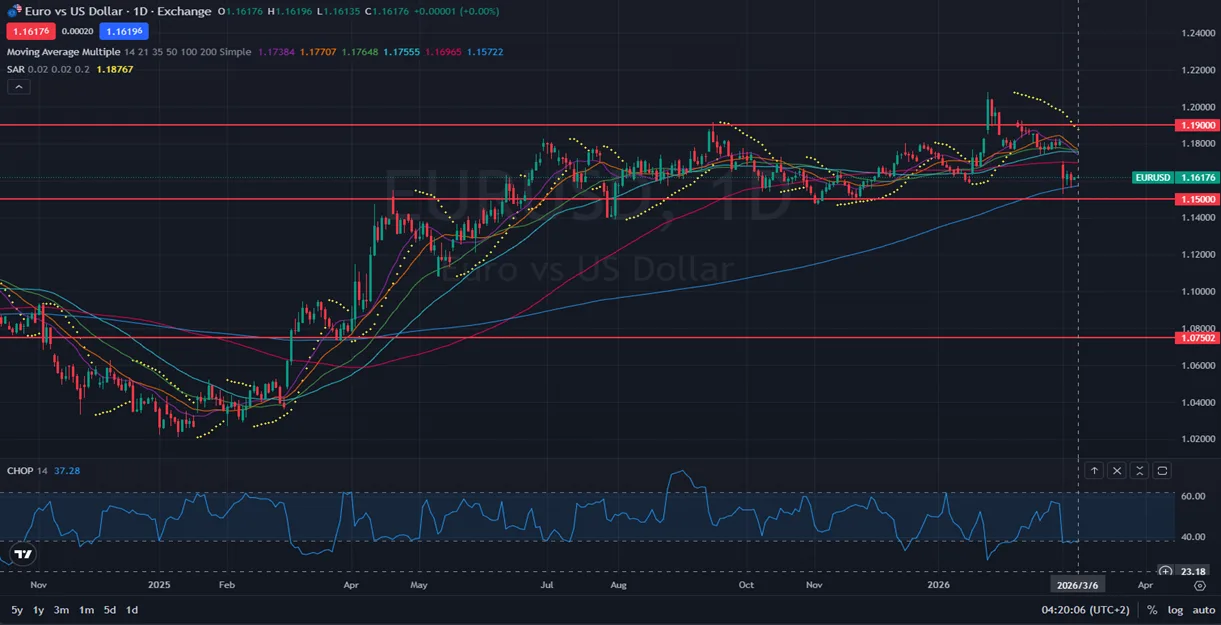Image resolution: width=1221 pixels, height=625 pixels.
Task: Click the blue buy price 1.16196 button
Action: coord(124,31)
